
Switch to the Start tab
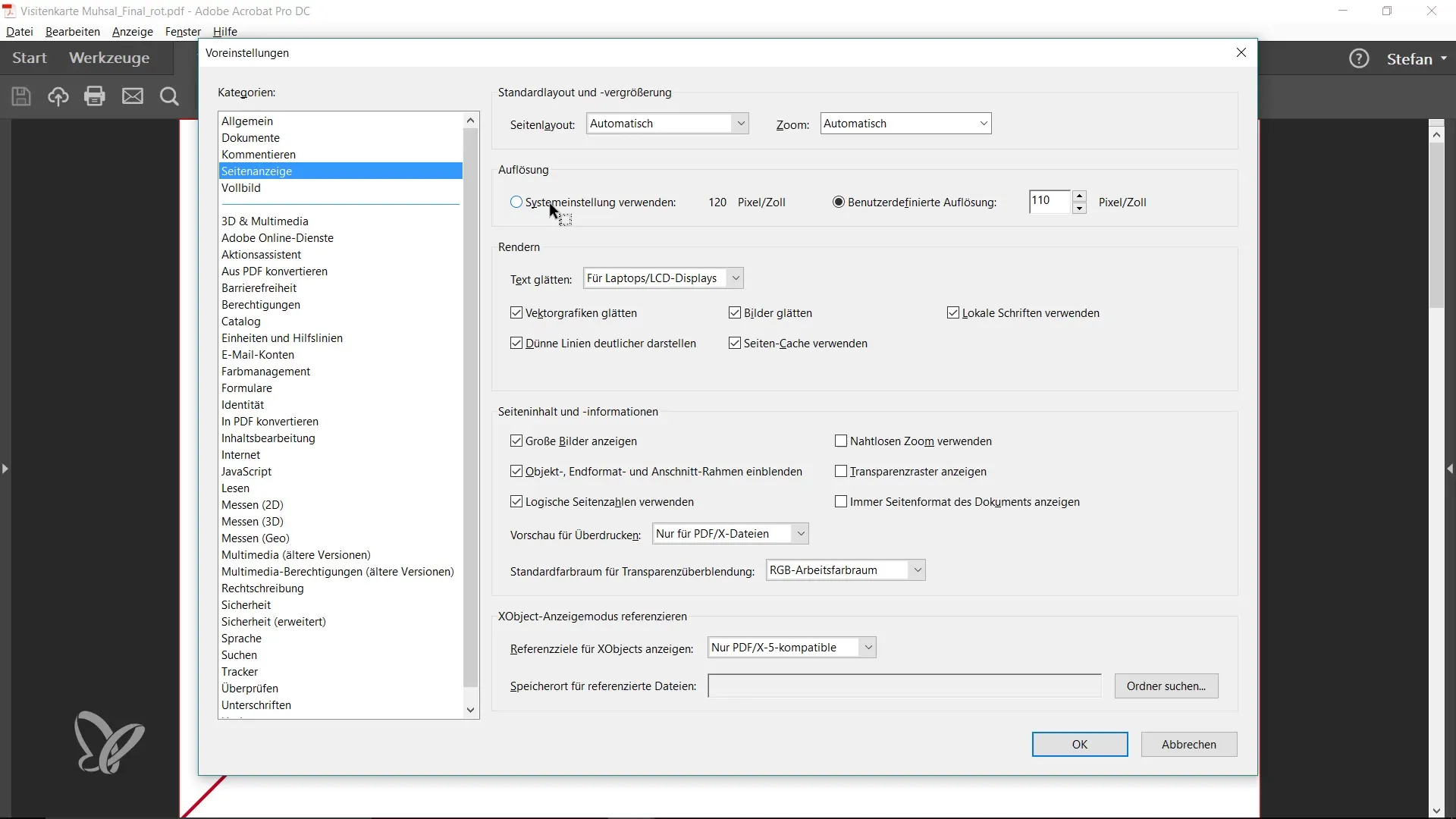(x=30, y=58)
